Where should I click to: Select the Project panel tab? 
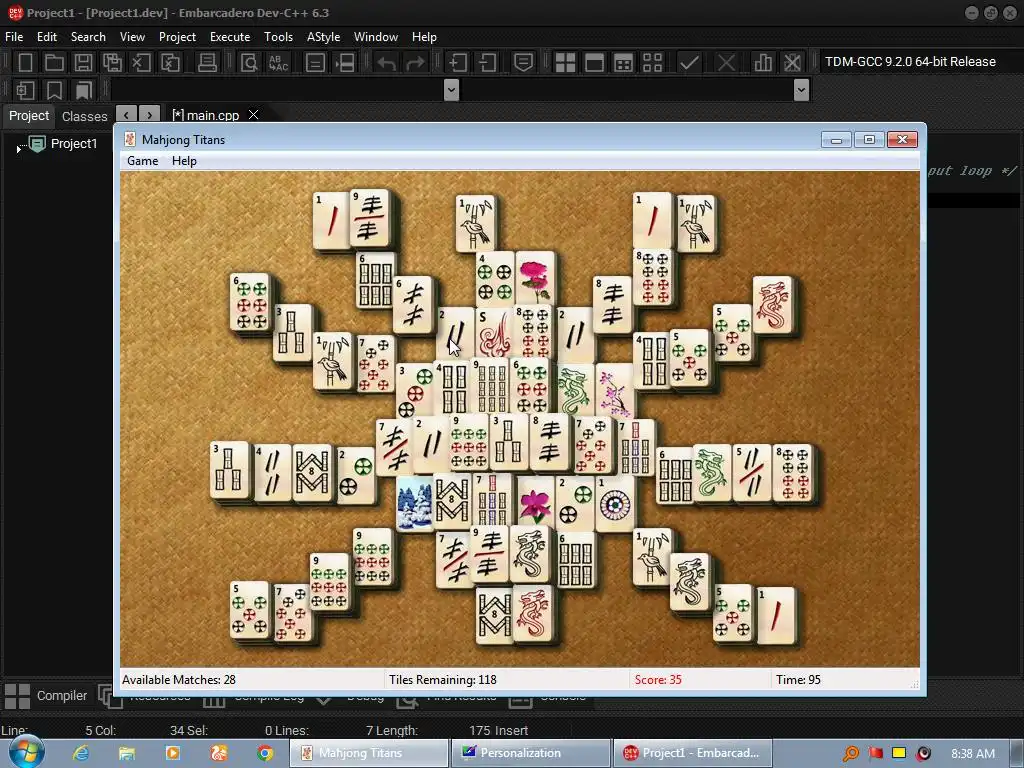29,116
